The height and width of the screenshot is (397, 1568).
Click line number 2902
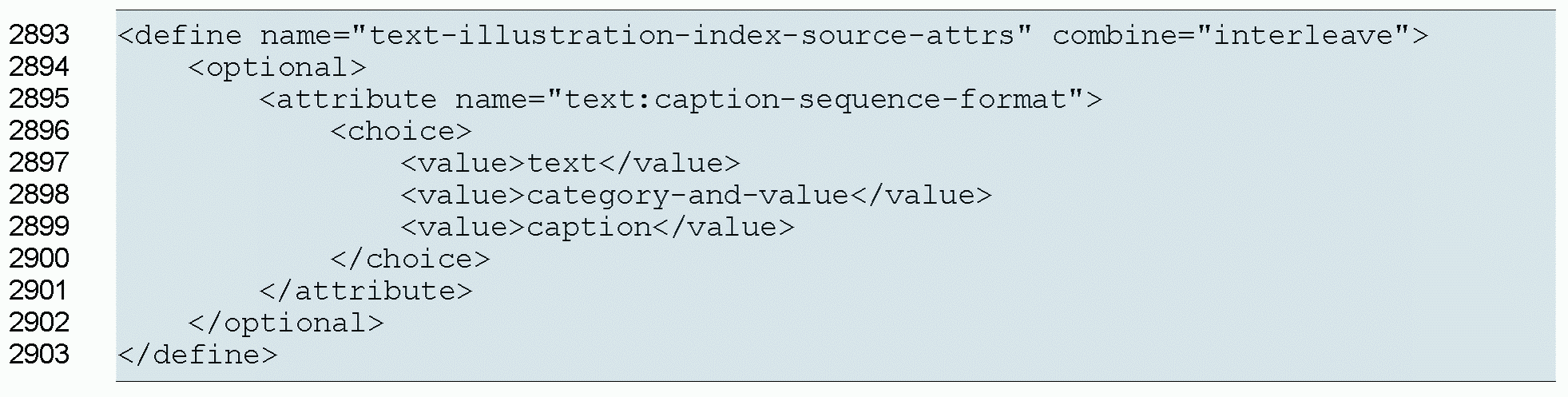pyautogui.click(x=39, y=323)
